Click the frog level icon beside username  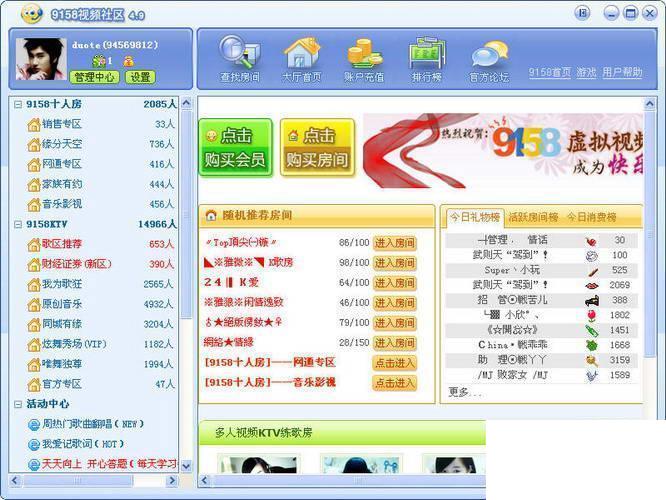(x=99, y=62)
